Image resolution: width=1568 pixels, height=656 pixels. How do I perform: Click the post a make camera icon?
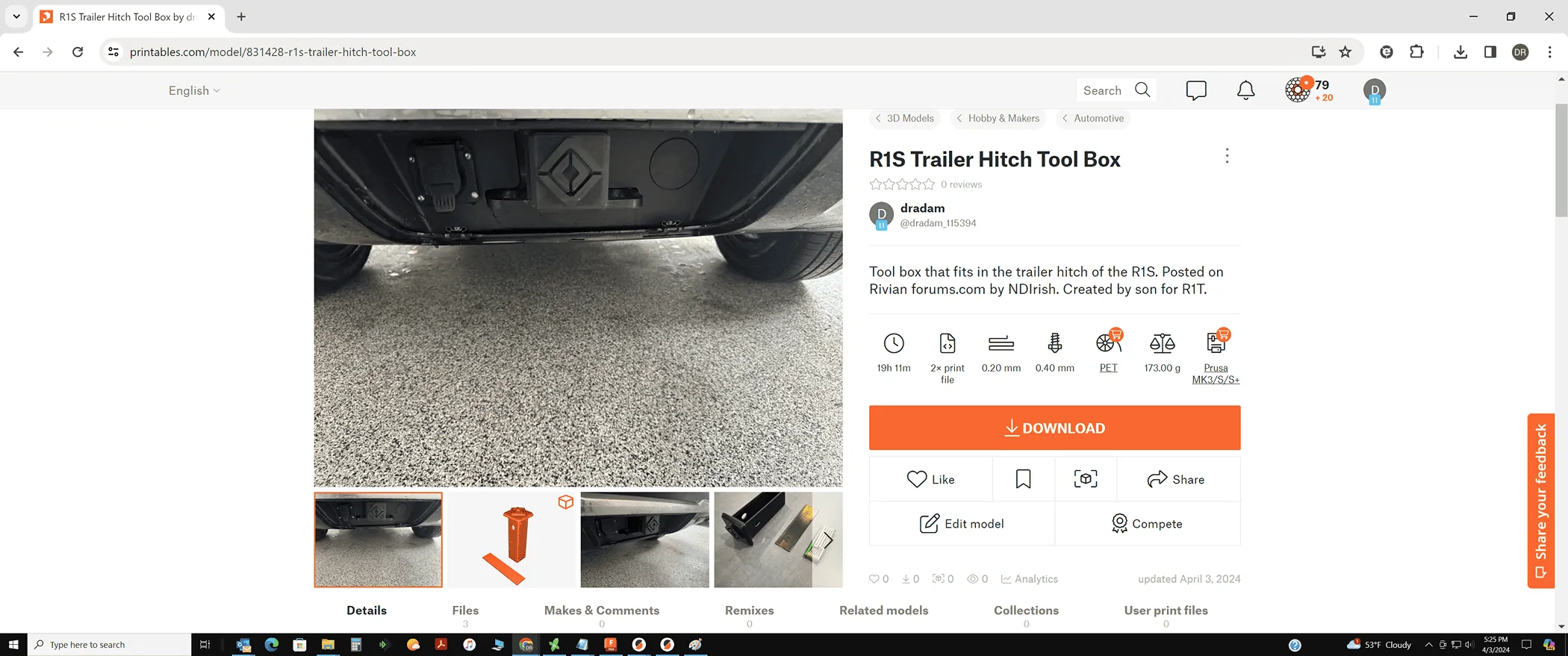1086,479
